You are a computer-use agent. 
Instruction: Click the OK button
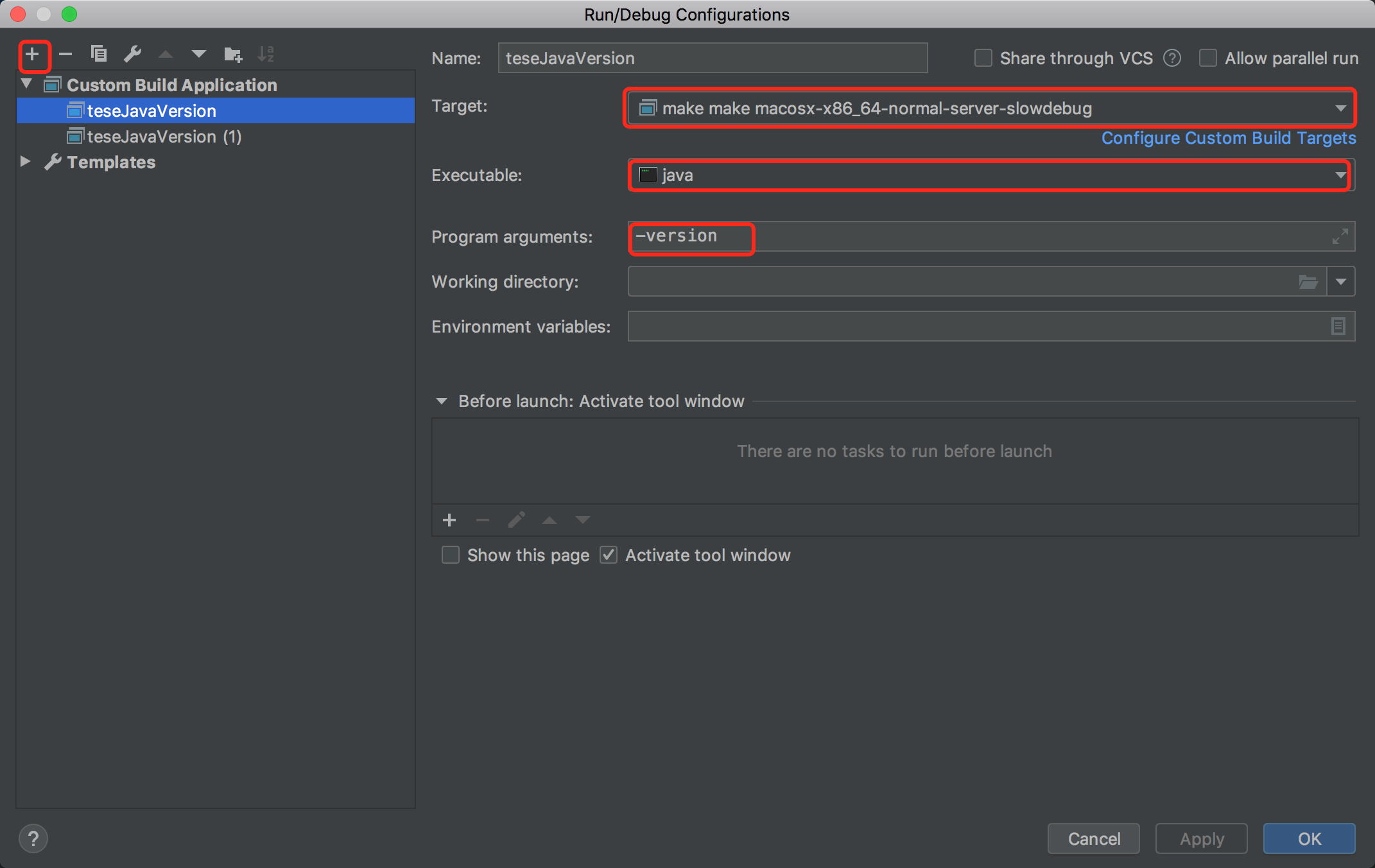(1309, 838)
